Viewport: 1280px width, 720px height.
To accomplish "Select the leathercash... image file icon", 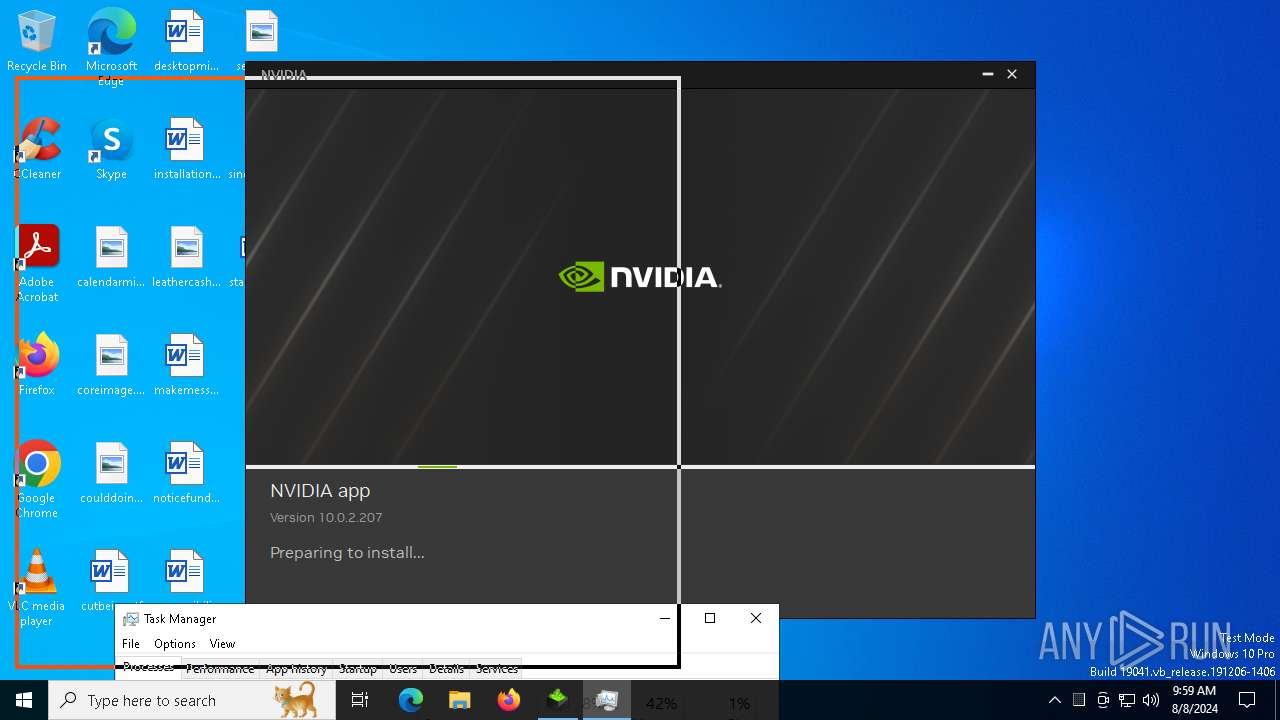I will point(186,258).
